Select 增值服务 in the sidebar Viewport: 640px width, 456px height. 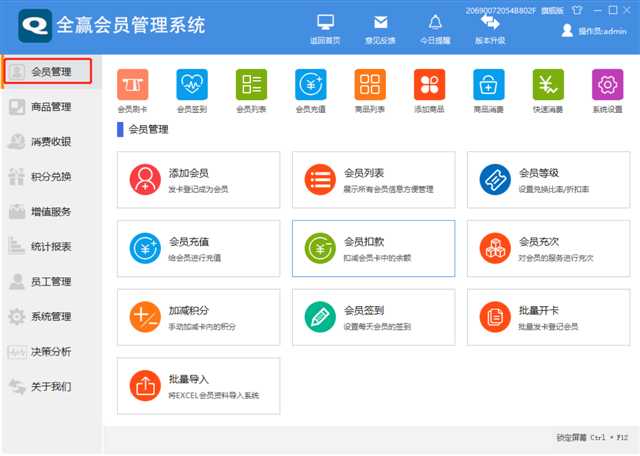tap(51, 212)
